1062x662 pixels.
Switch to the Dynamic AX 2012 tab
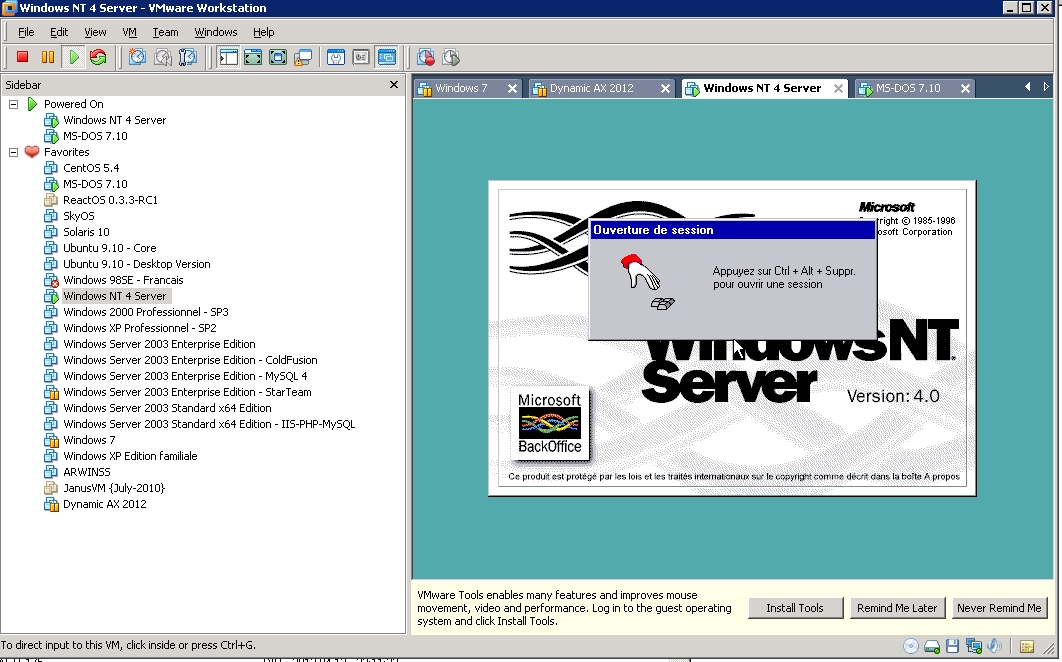(x=591, y=88)
